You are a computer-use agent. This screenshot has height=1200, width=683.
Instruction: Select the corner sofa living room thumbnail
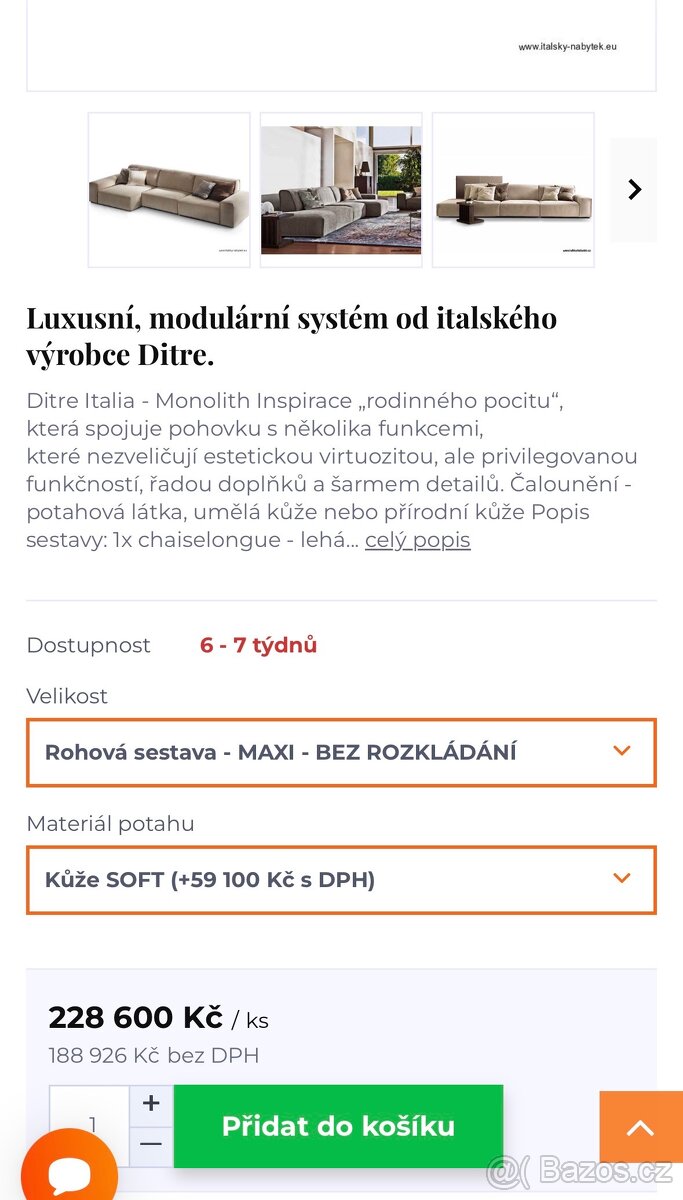point(341,189)
